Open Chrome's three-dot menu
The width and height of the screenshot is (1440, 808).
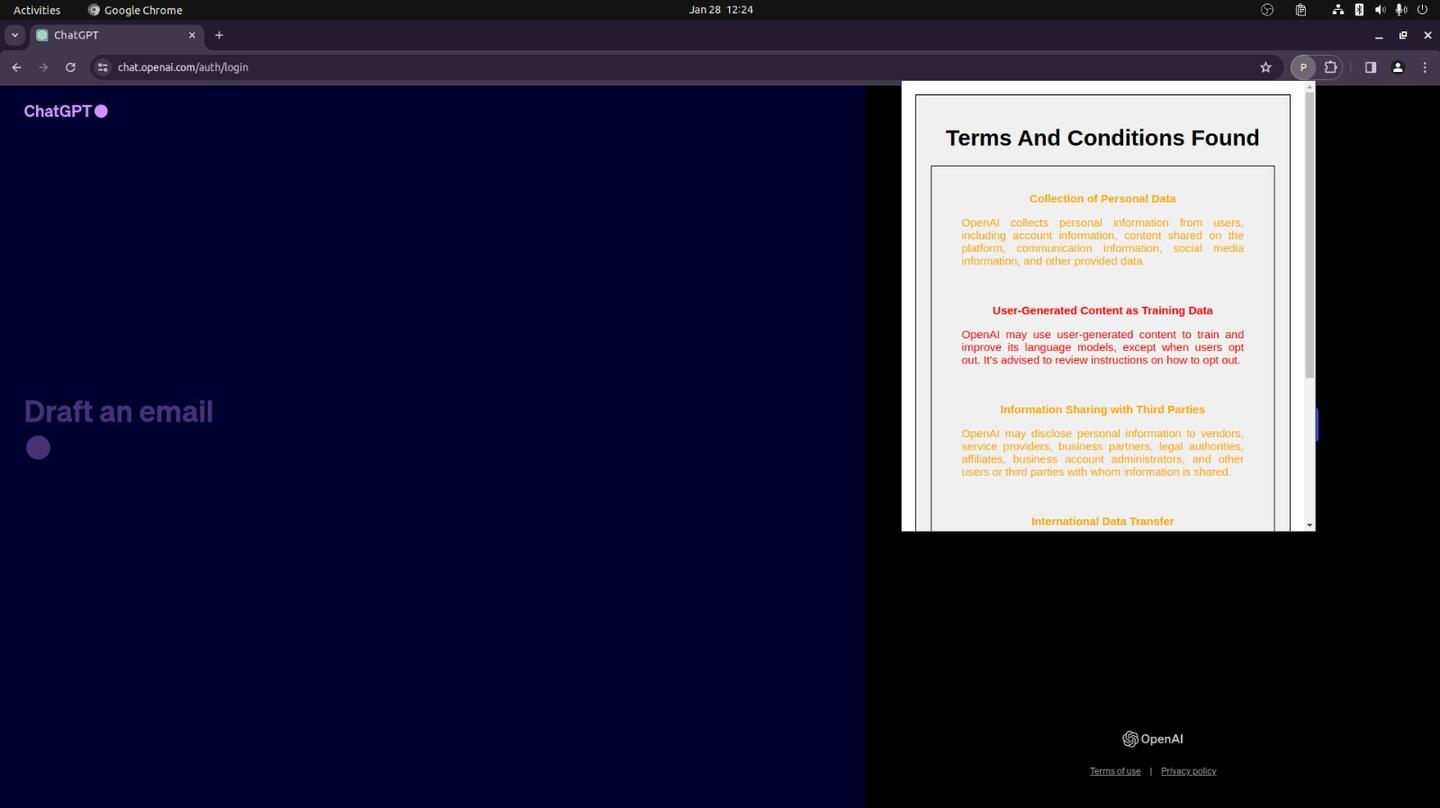[1425, 67]
